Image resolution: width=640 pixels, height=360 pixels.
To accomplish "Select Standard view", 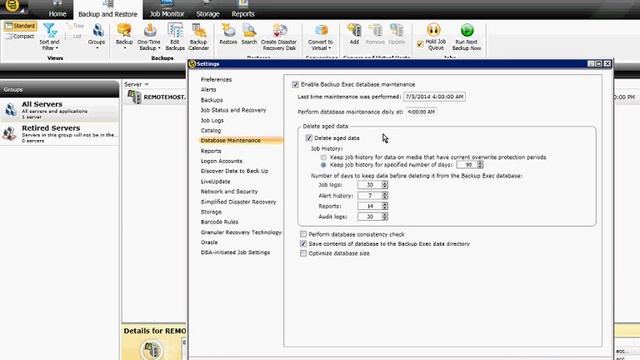I will [20, 26].
